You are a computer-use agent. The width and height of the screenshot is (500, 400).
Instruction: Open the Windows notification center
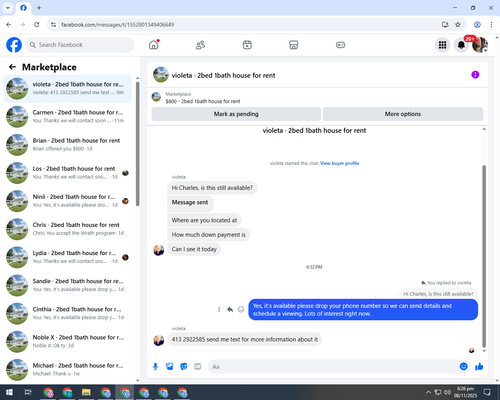(x=487, y=392)
